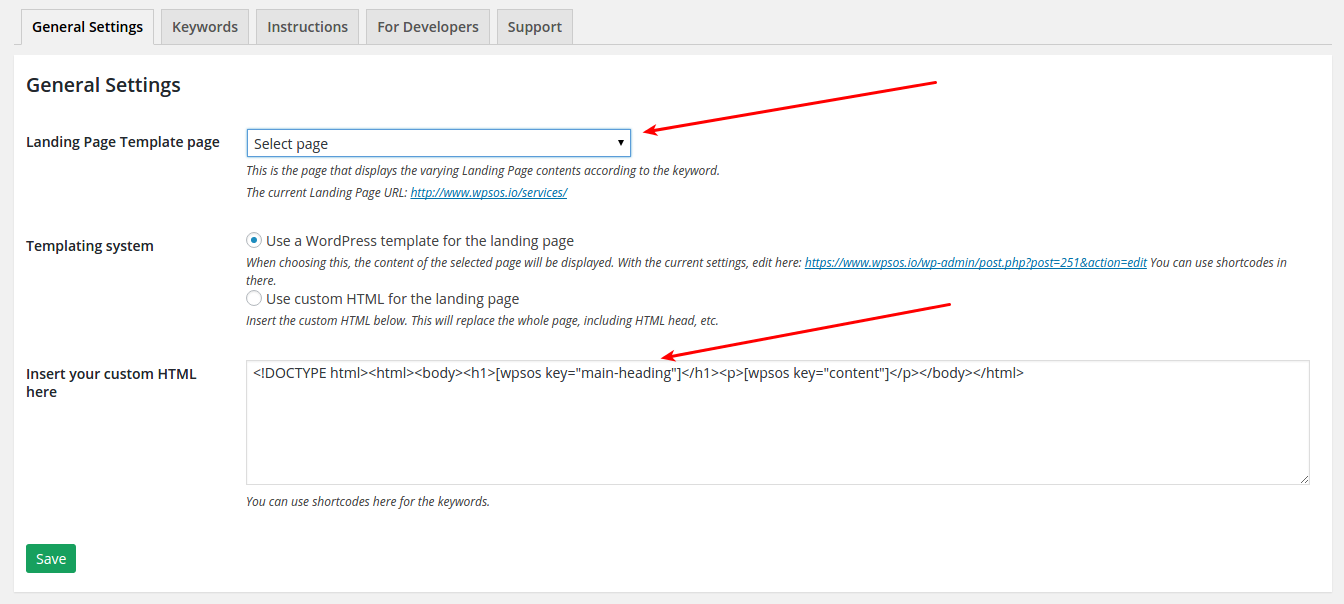Grab the text area resize handle
Screen dimensions: 1344x604
coord(1303,479)
